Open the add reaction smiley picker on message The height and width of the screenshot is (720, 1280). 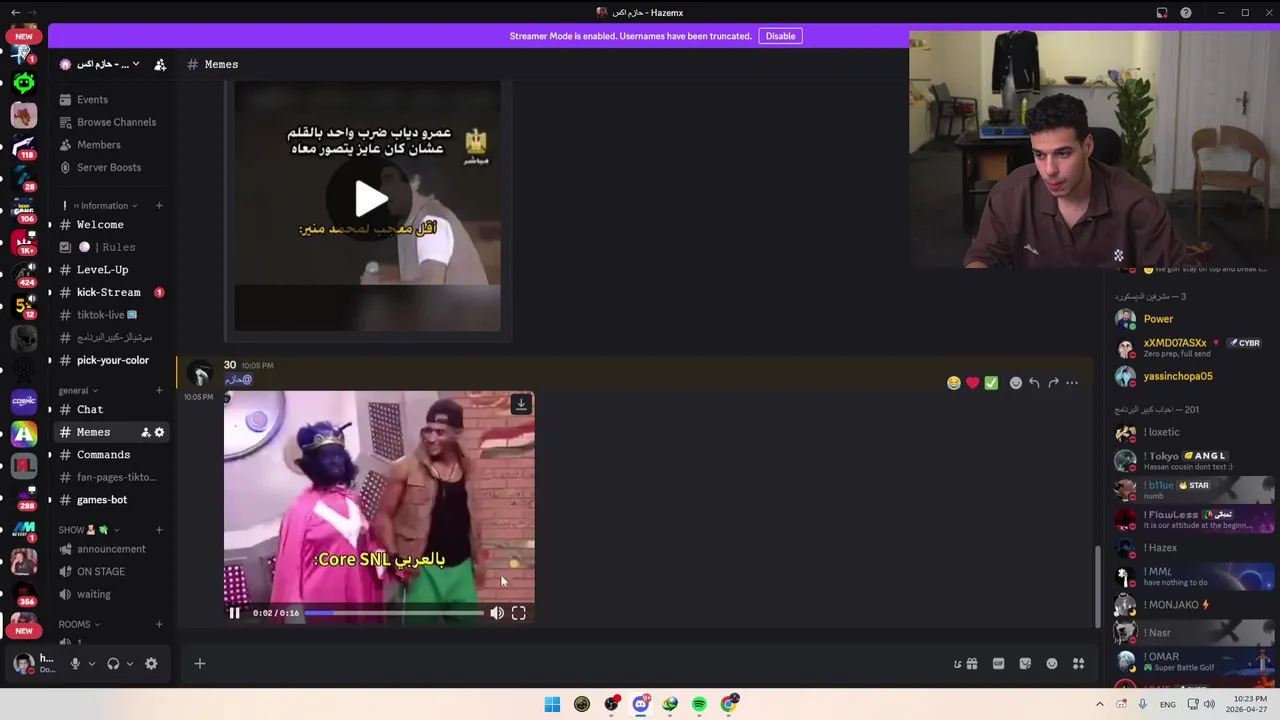tap(1016, 383)
